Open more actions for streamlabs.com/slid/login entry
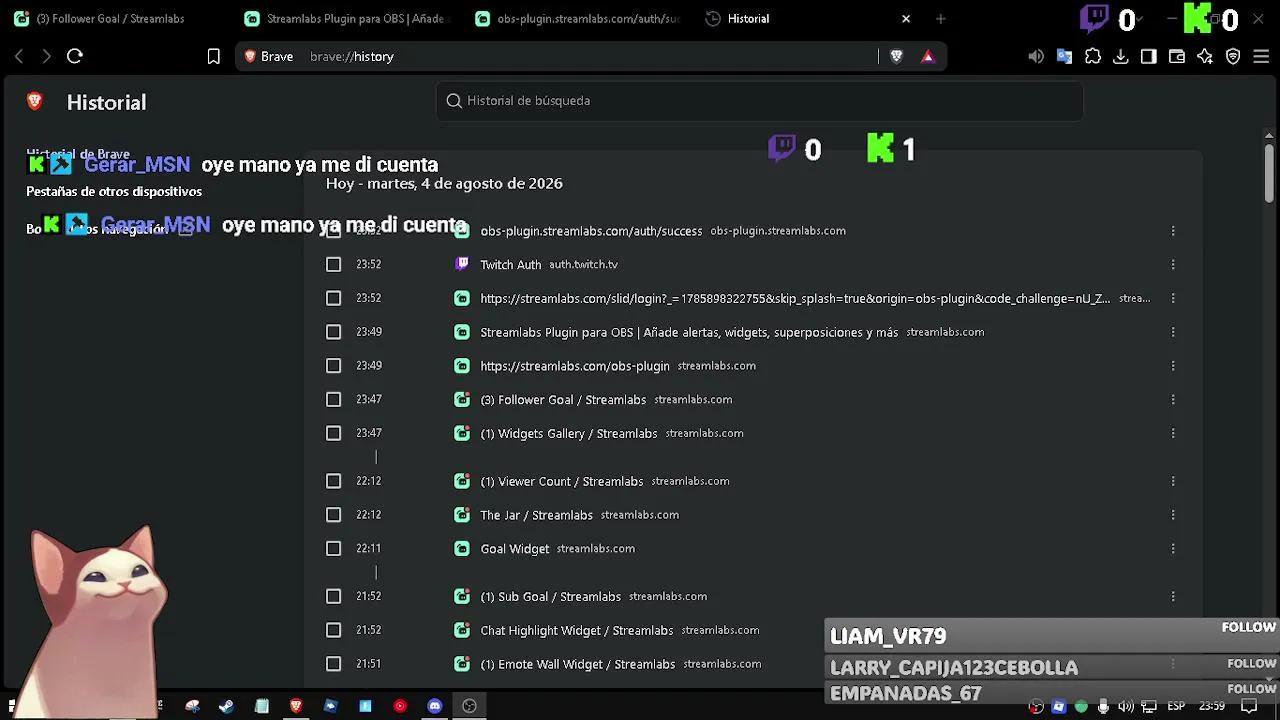 [1173, 298]
